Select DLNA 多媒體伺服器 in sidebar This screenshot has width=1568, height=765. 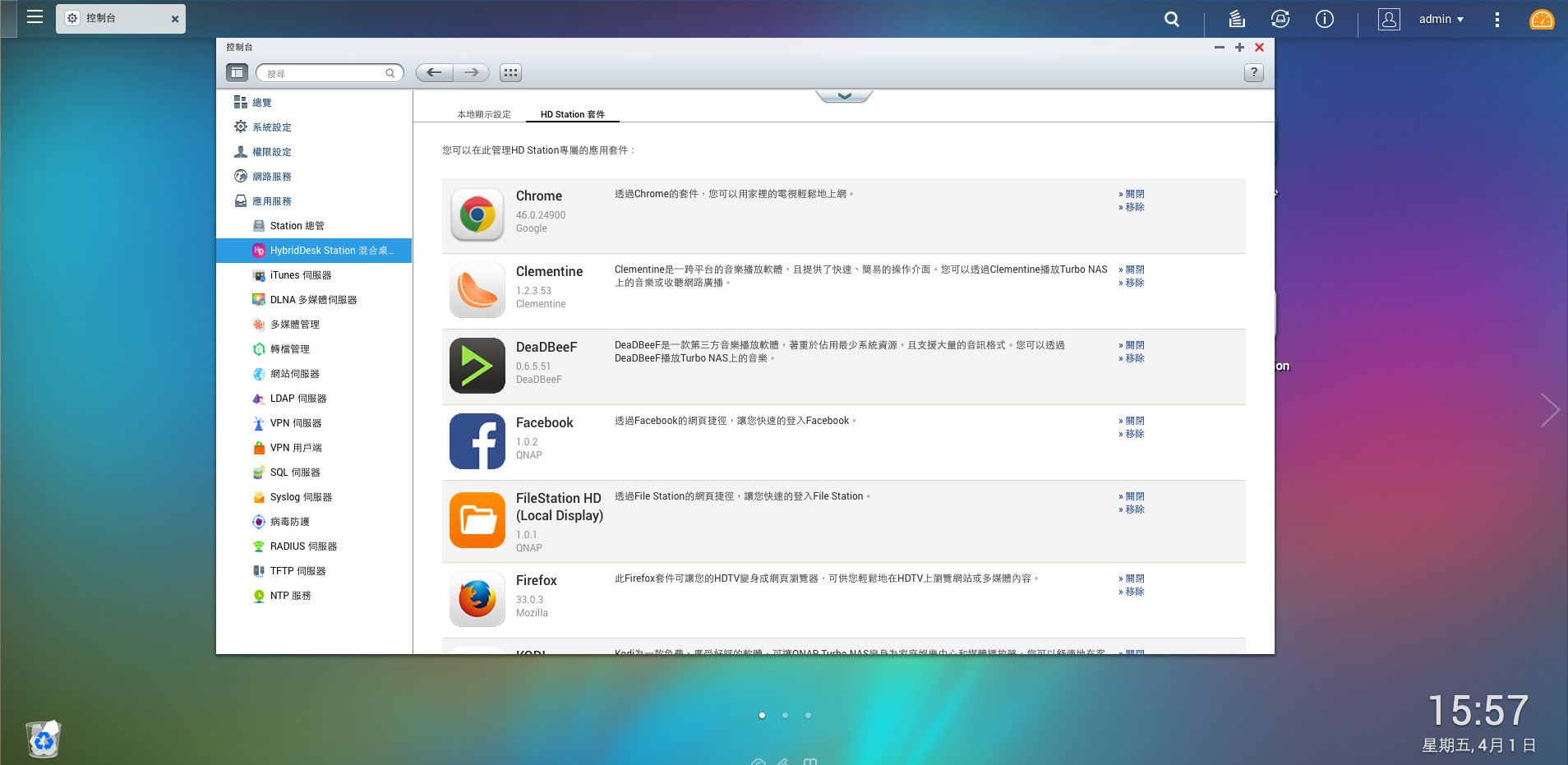click(314, 299)
